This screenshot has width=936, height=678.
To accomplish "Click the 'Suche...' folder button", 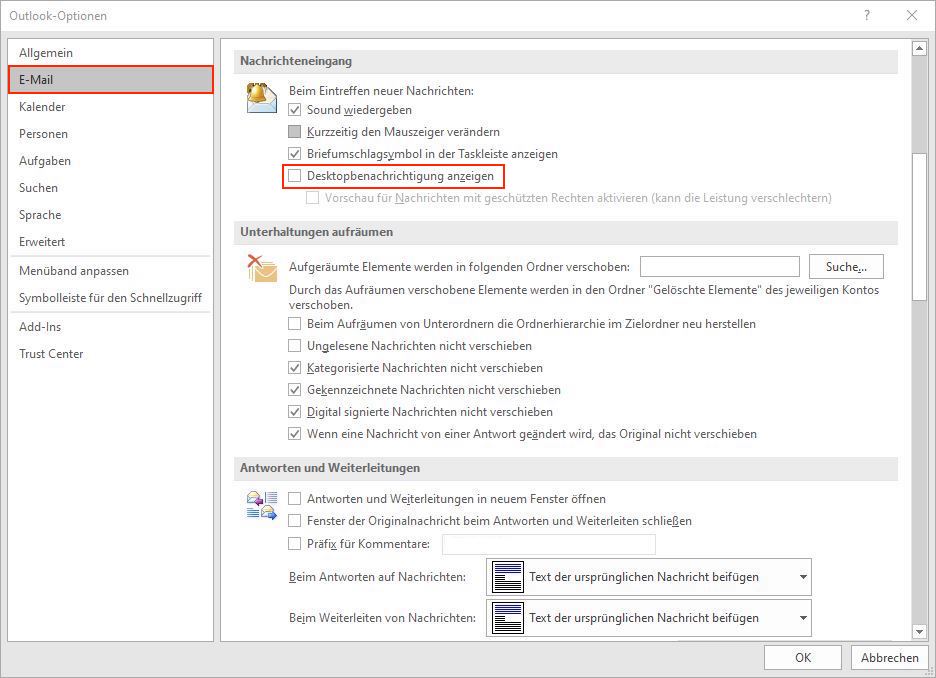I will [846, 267].
